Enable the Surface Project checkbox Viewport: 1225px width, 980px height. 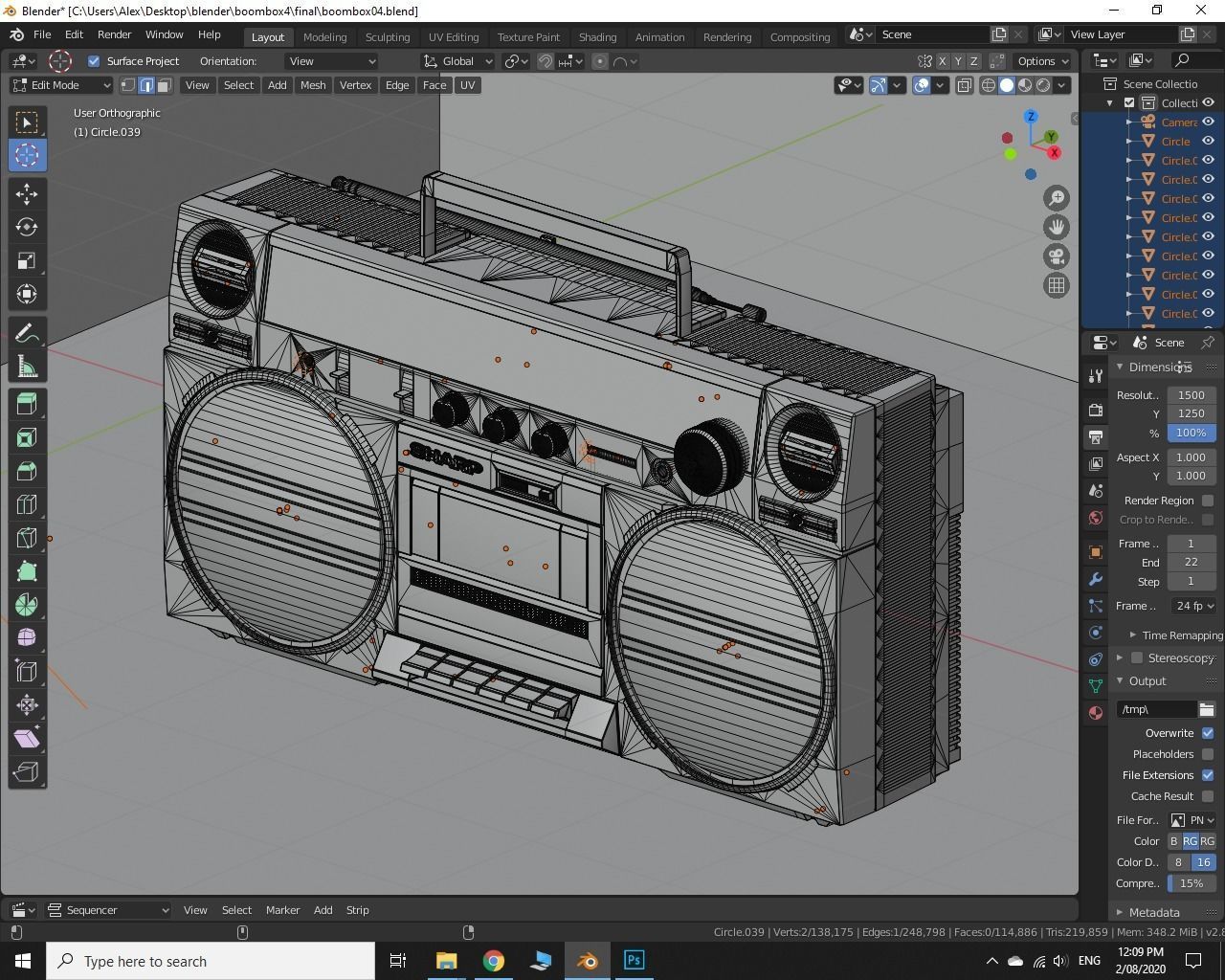pos(94,61)
